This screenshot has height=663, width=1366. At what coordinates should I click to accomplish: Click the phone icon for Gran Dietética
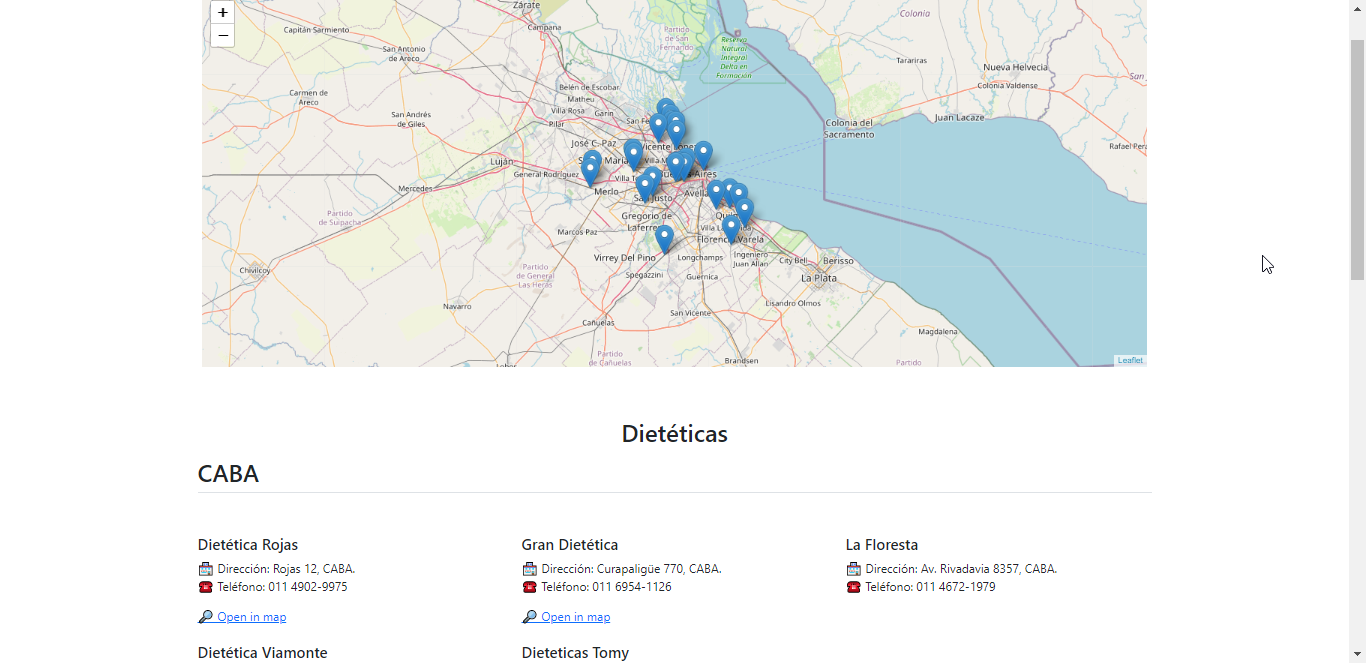pos(530,587)
